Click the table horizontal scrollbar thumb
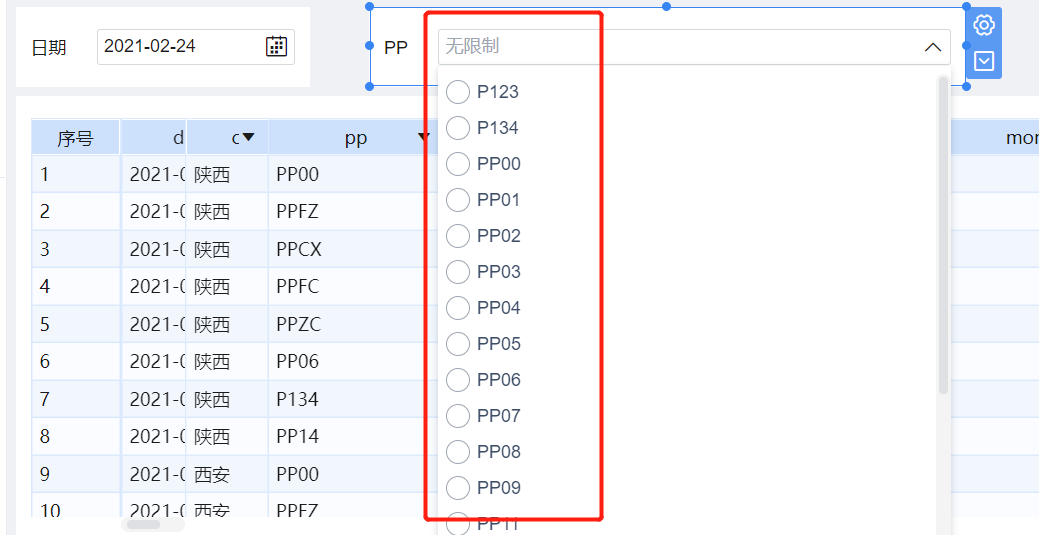This screenshot has height=535, width=1039. click(144, 524)
